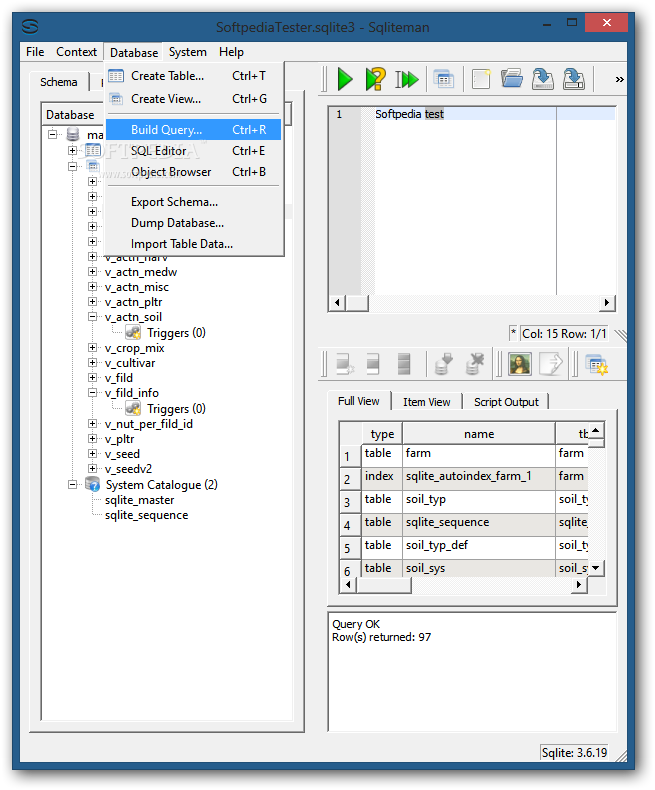The height and width of the screenshot is (790, 655).
Task: Export data with page arrow icon
Action: click(x=551, y=364)
